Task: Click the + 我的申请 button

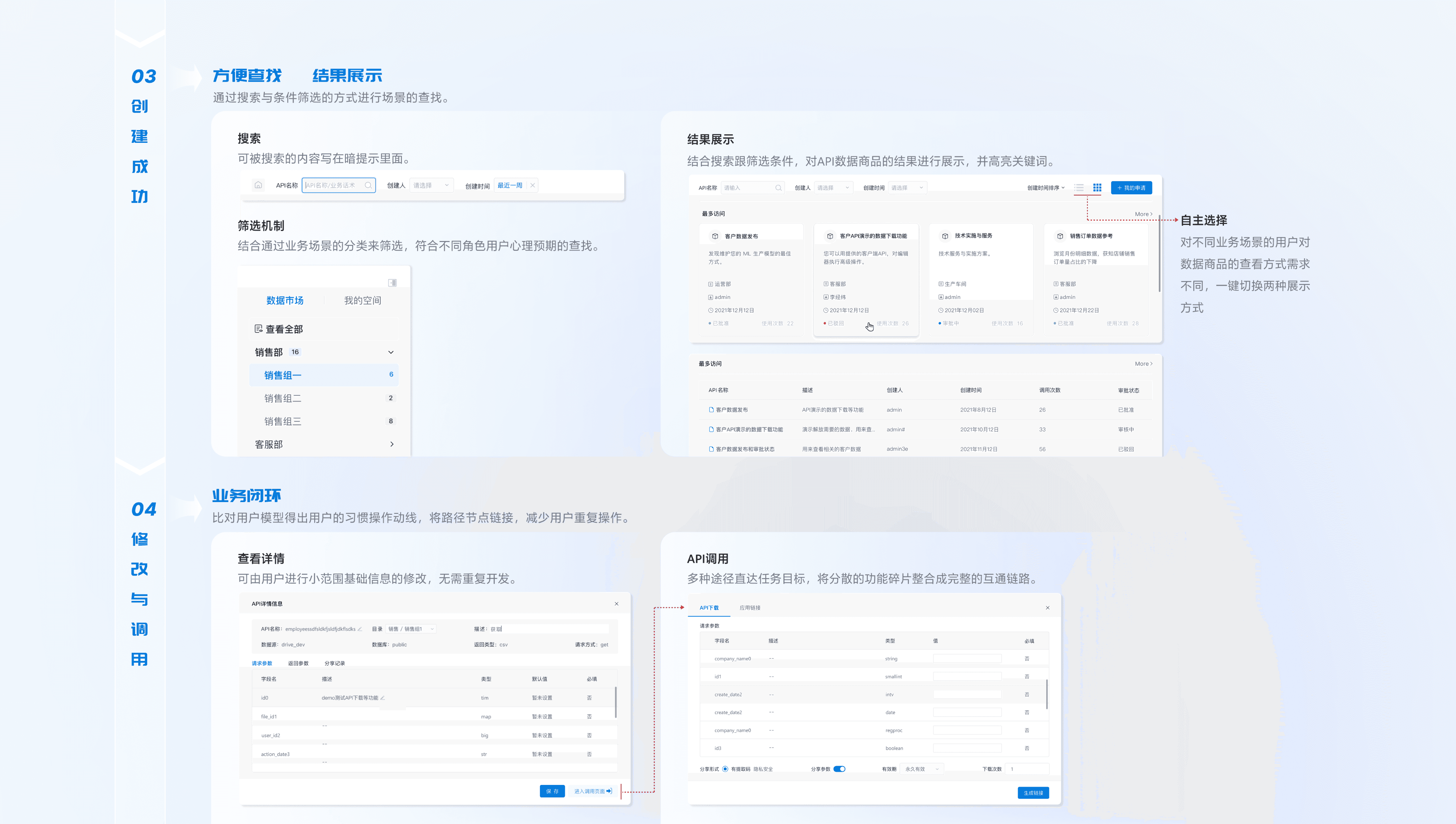Action: 1131,188
